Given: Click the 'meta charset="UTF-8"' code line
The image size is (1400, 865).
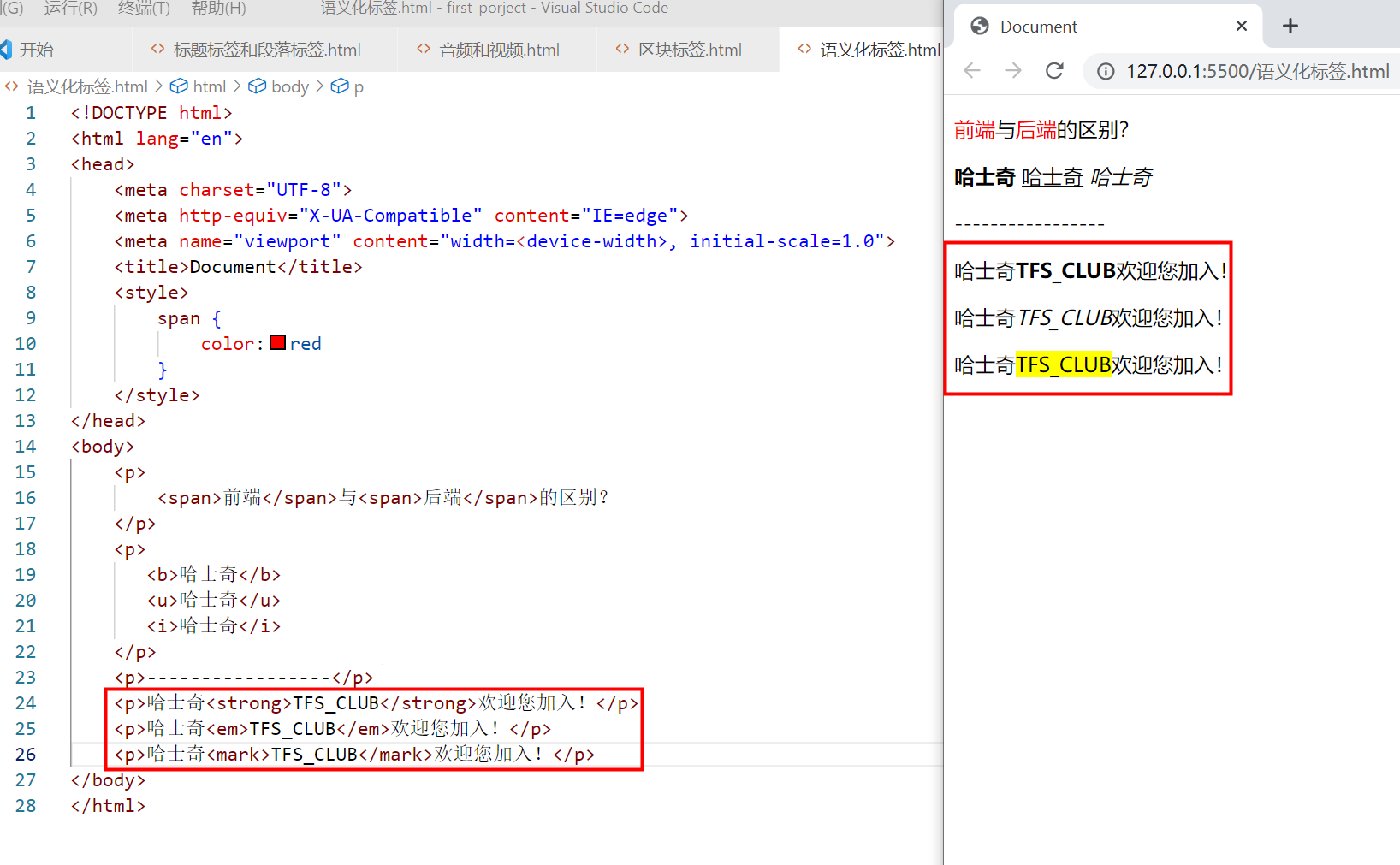Looking at the screenshot, I should point(233,190).
